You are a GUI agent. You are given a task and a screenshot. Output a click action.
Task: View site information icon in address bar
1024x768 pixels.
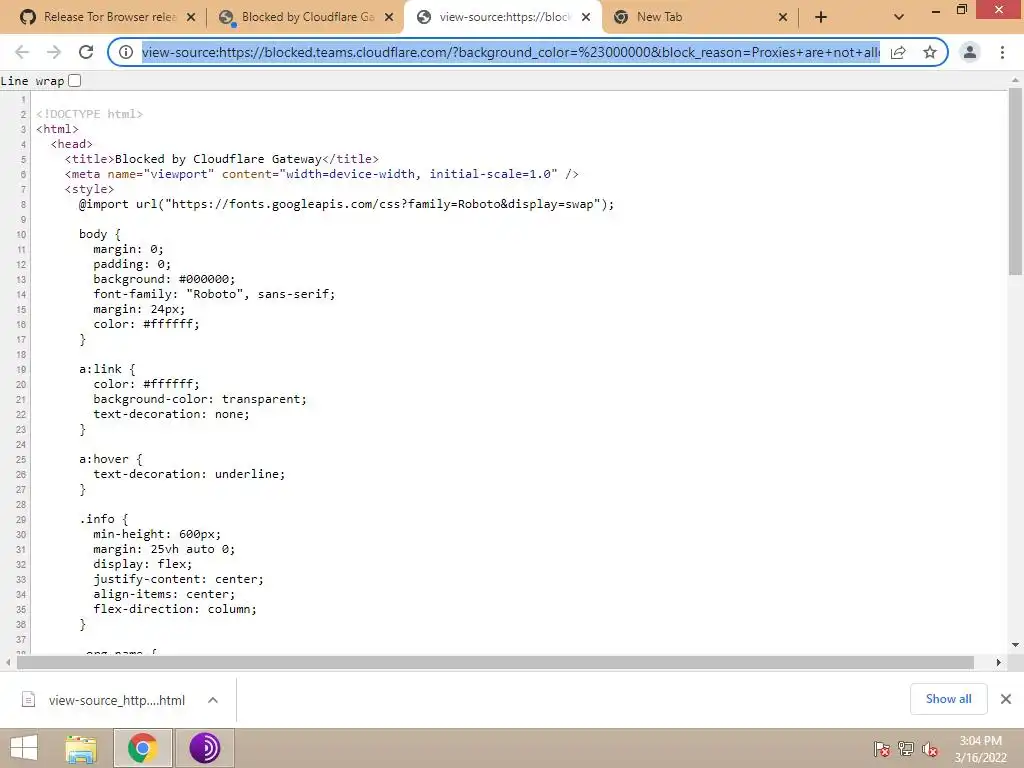click(x=126, y=52)
